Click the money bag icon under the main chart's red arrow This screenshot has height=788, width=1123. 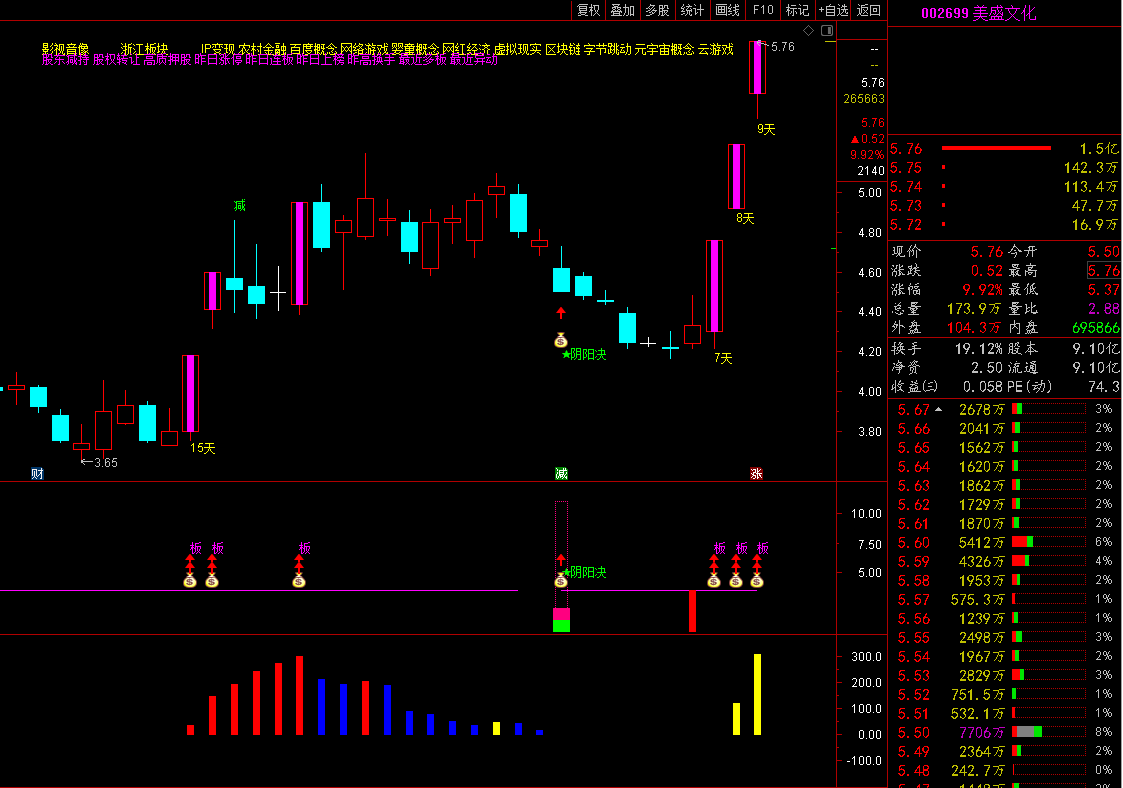coord(561,340)
